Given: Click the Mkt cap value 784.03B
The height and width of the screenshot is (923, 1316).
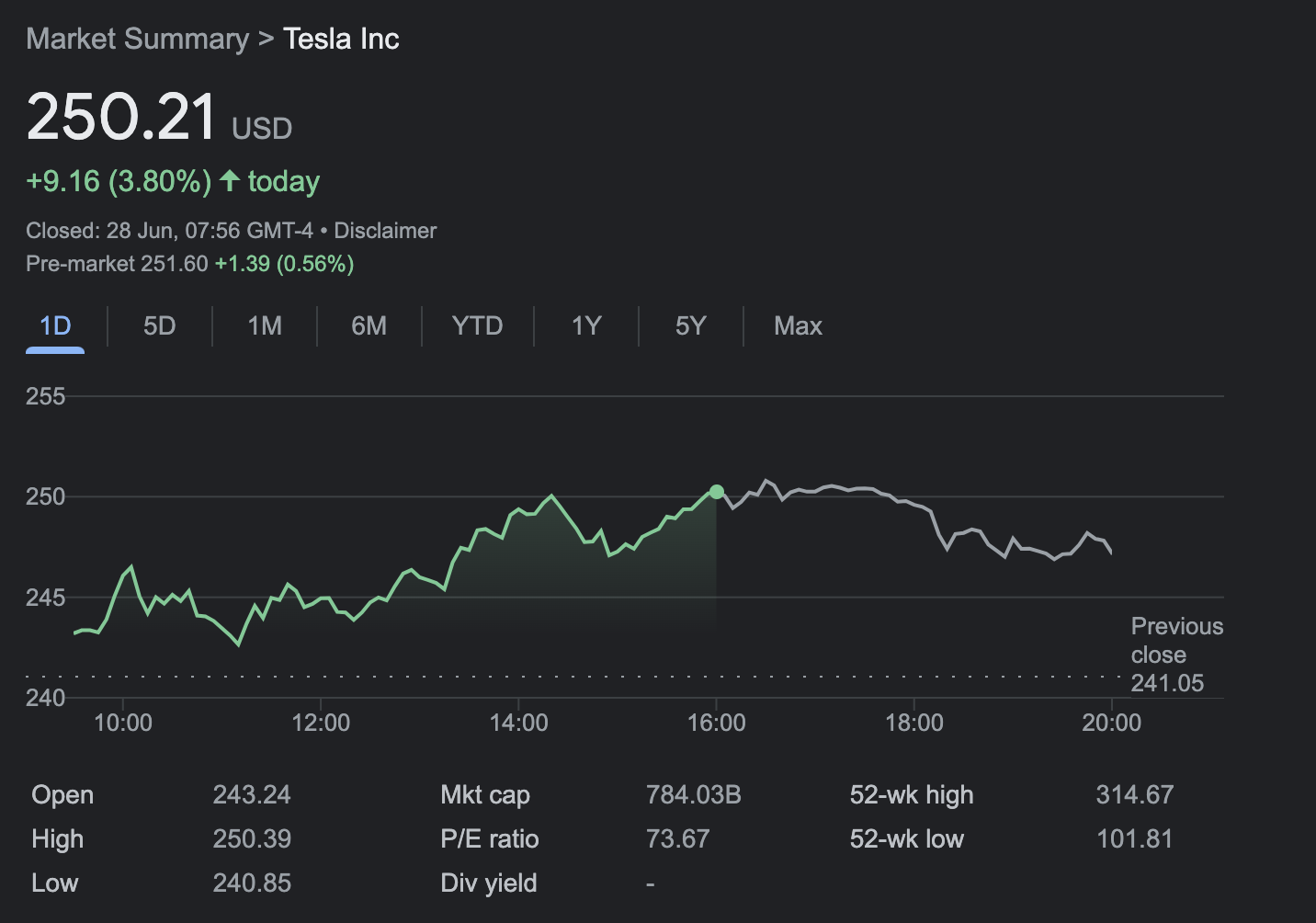Looking at the screenshot, I should 694,794.
